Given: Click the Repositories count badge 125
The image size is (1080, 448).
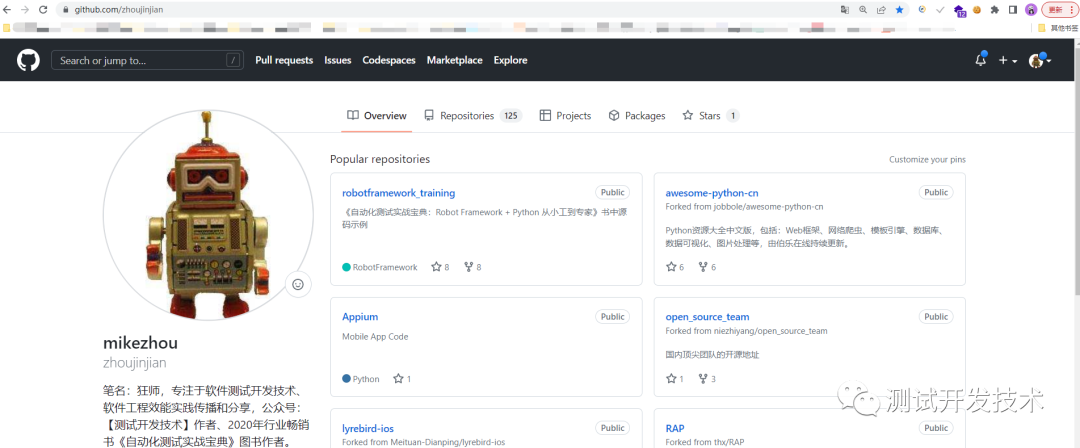Looking at the screenshot, I should (510, 116).
